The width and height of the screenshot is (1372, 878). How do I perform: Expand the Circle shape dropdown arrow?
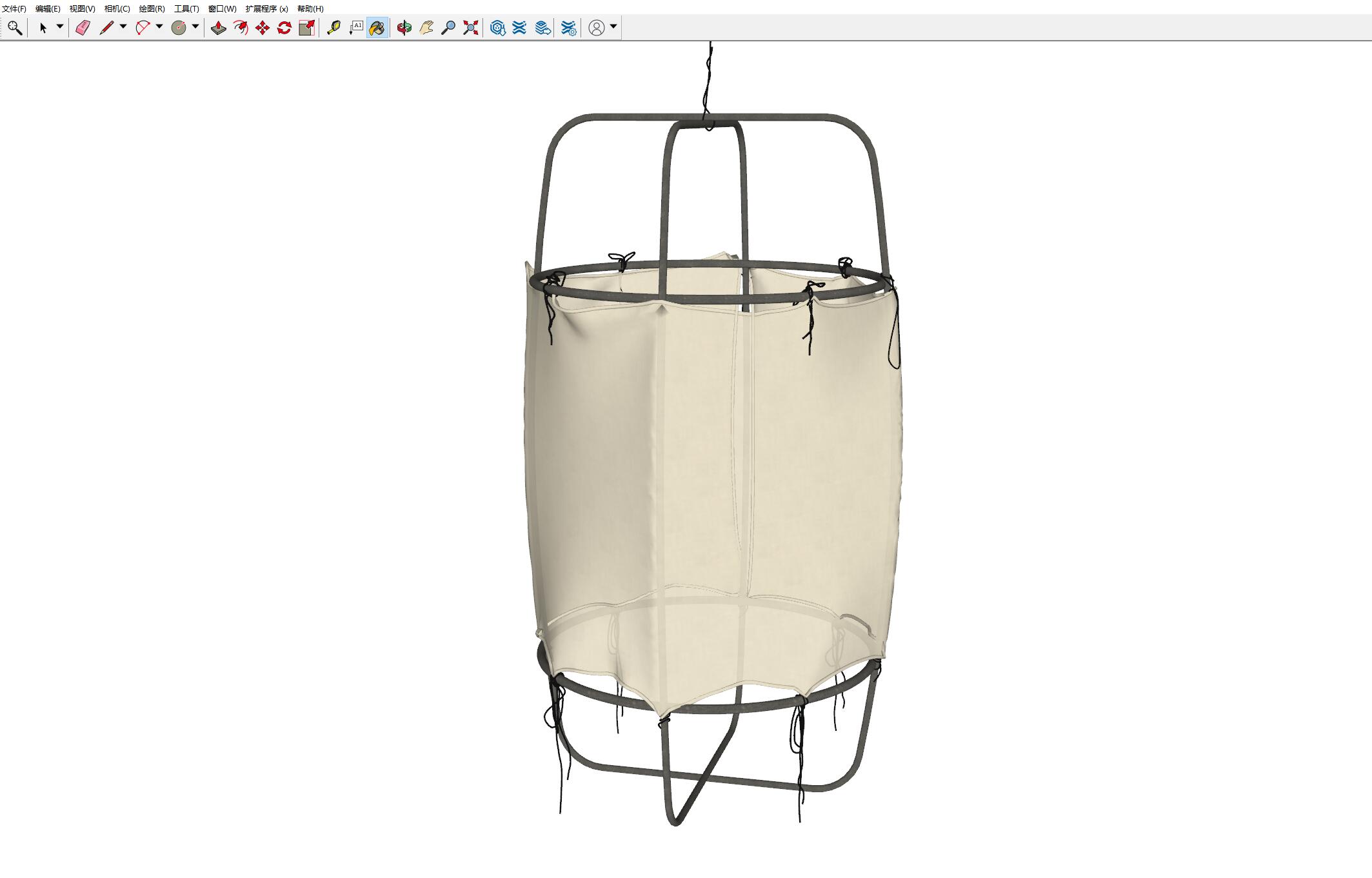195,27
